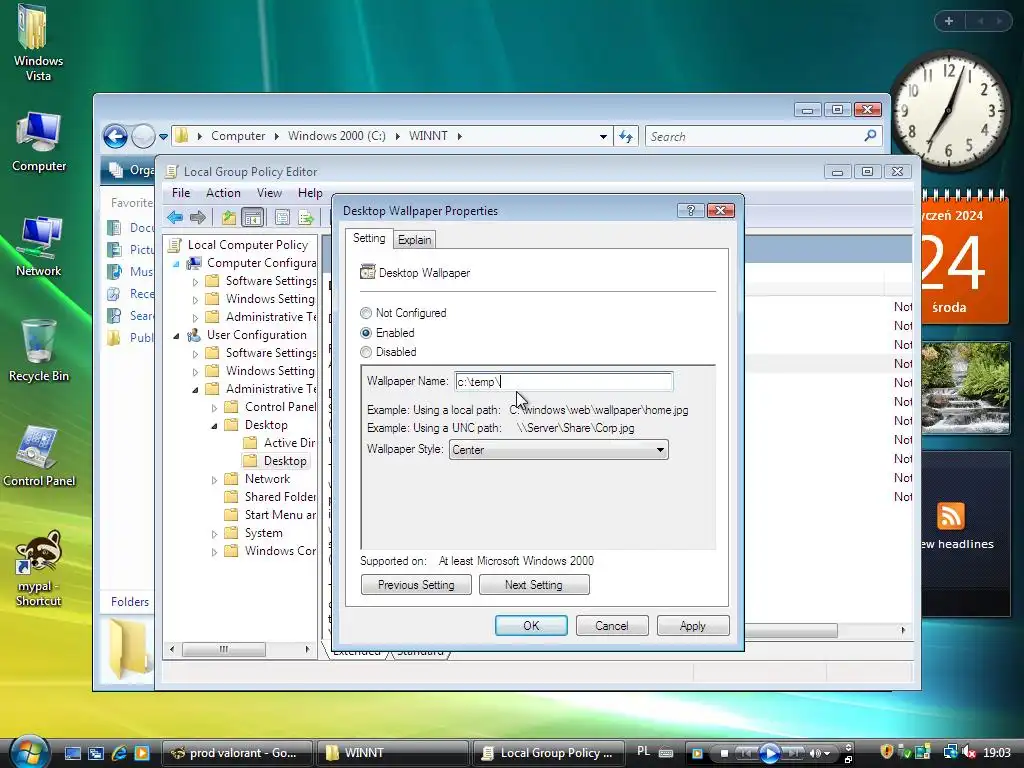Viewport: 1024px width, 768px height.
Task: Click the Properties toolbar icon in Policy Editor
Action: pos(282,217)
